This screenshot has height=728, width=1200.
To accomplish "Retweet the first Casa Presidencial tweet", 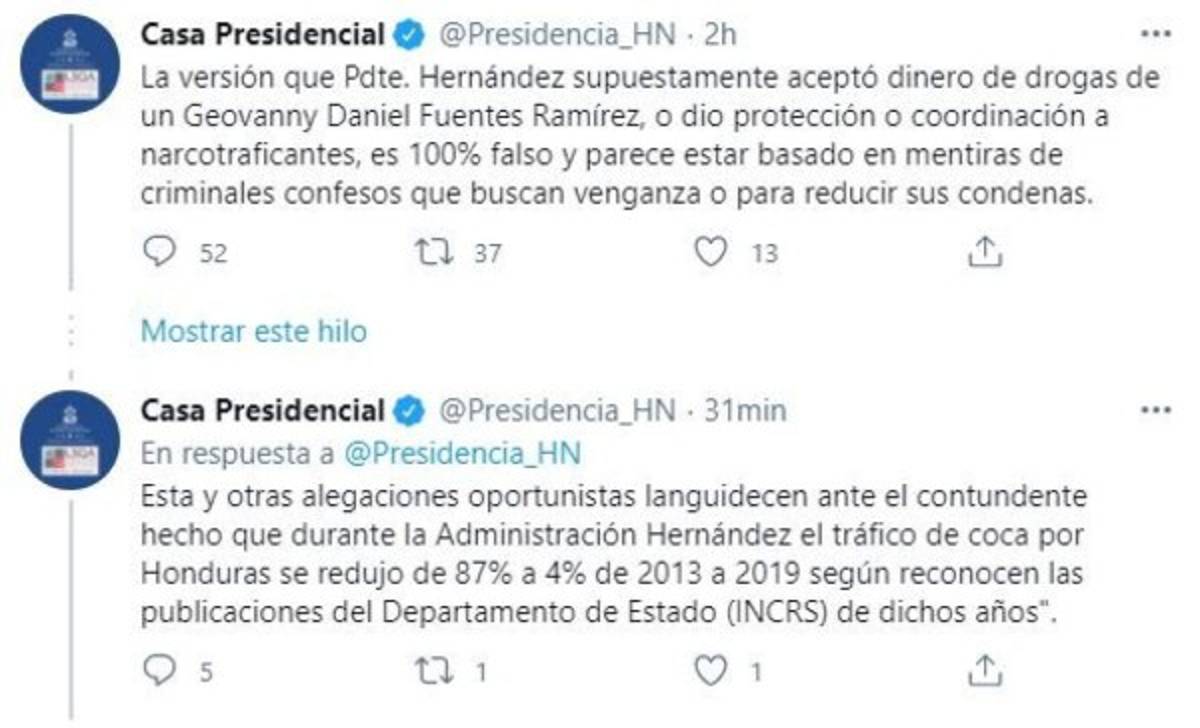I will point(435,252).
